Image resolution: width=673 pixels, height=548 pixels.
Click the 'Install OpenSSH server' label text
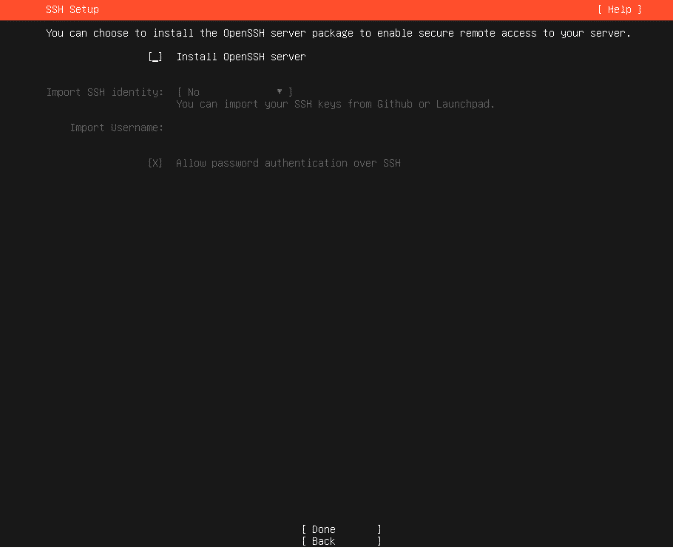pyautogui.click(x=241, y=57)
